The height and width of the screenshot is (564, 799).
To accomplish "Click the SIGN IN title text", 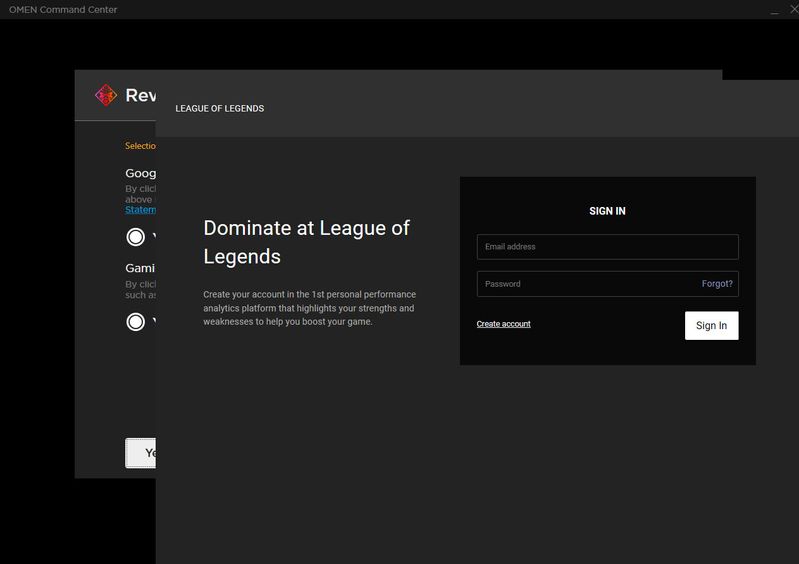I will click(x=607, y=211).
